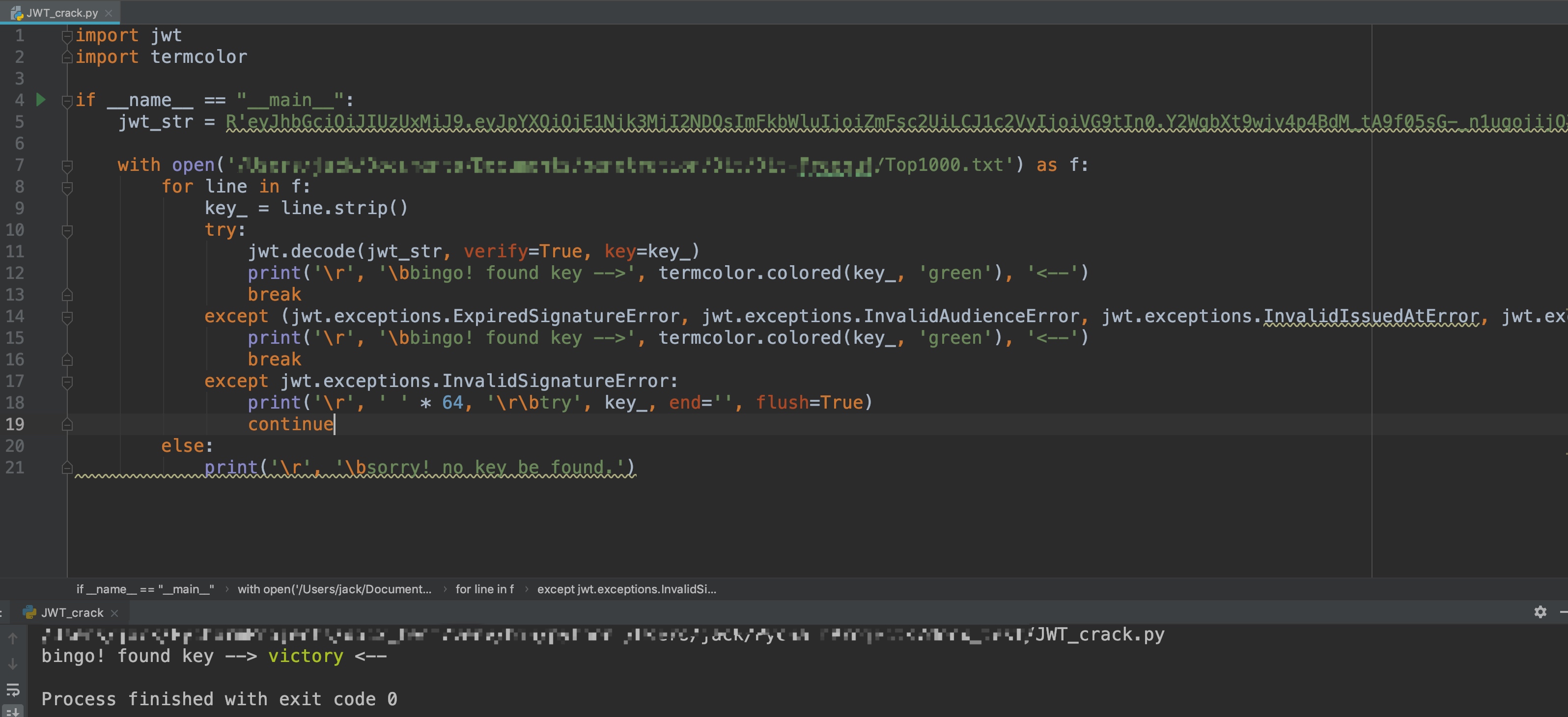This screenshot has width=1568, height=717.
Task: Click the fold end marker at line 21
Action: tap(67, 468)
